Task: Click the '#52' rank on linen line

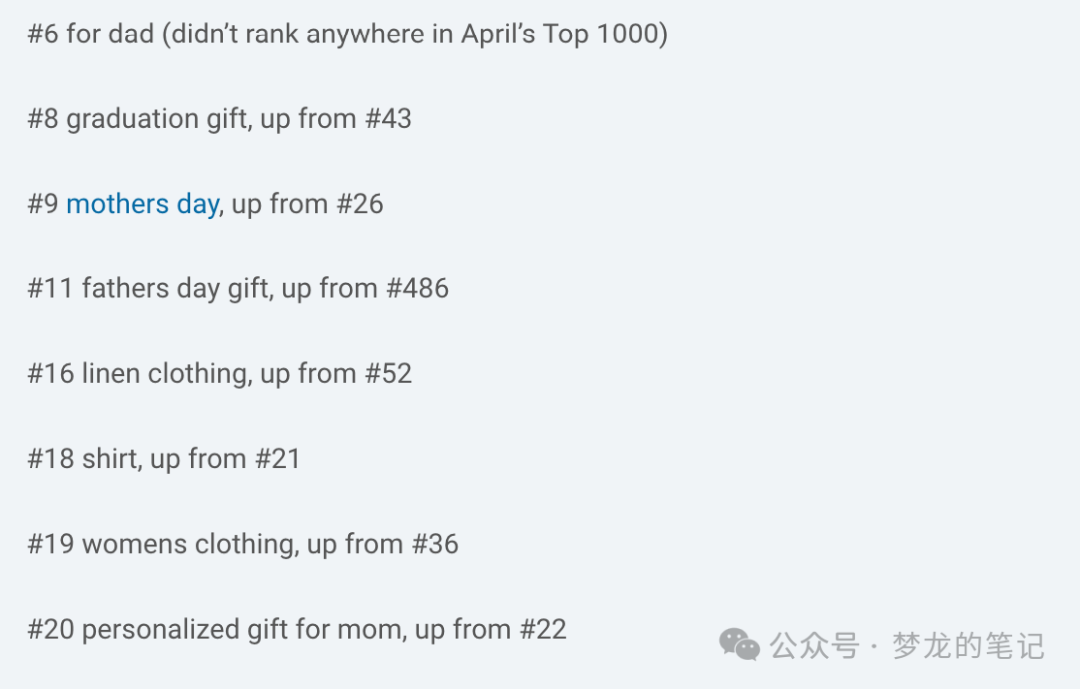Action: tap(388, 373)
